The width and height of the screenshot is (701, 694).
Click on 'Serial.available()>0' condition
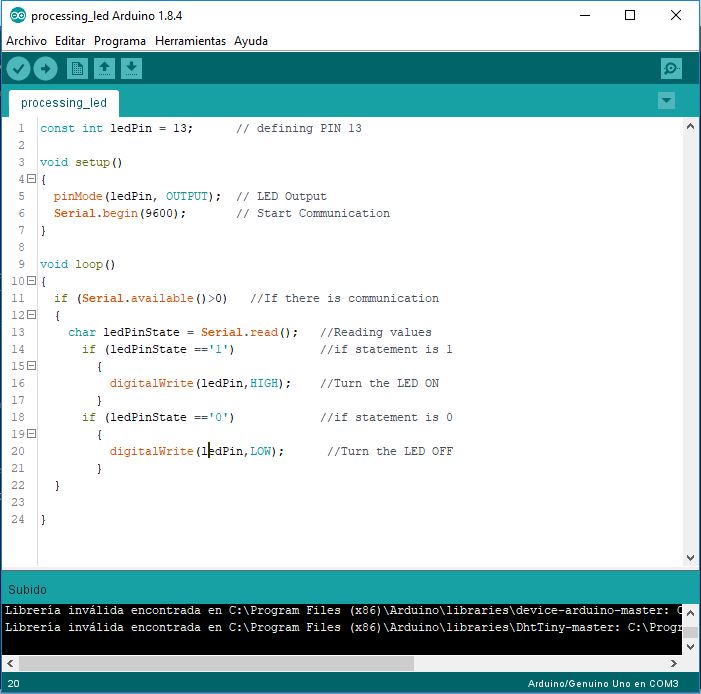151,298
